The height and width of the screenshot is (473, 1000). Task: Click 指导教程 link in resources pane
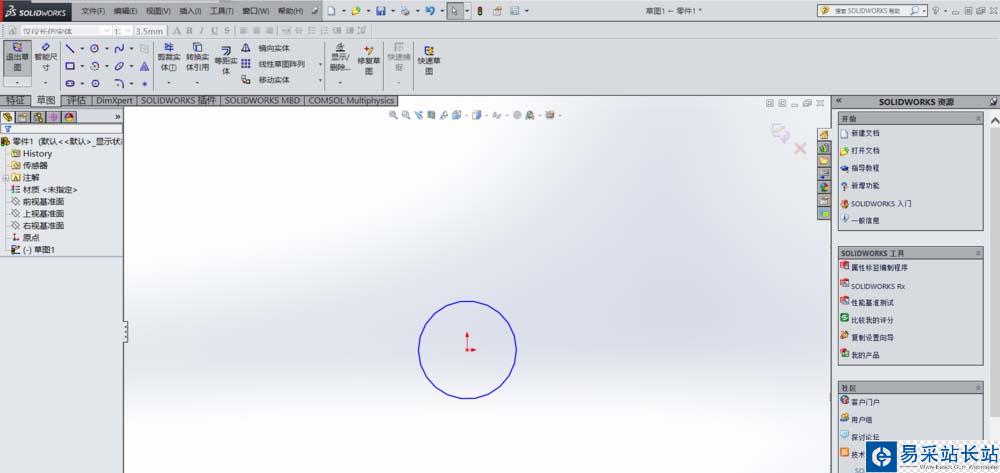pyautogui.click(x=865, y=168)
